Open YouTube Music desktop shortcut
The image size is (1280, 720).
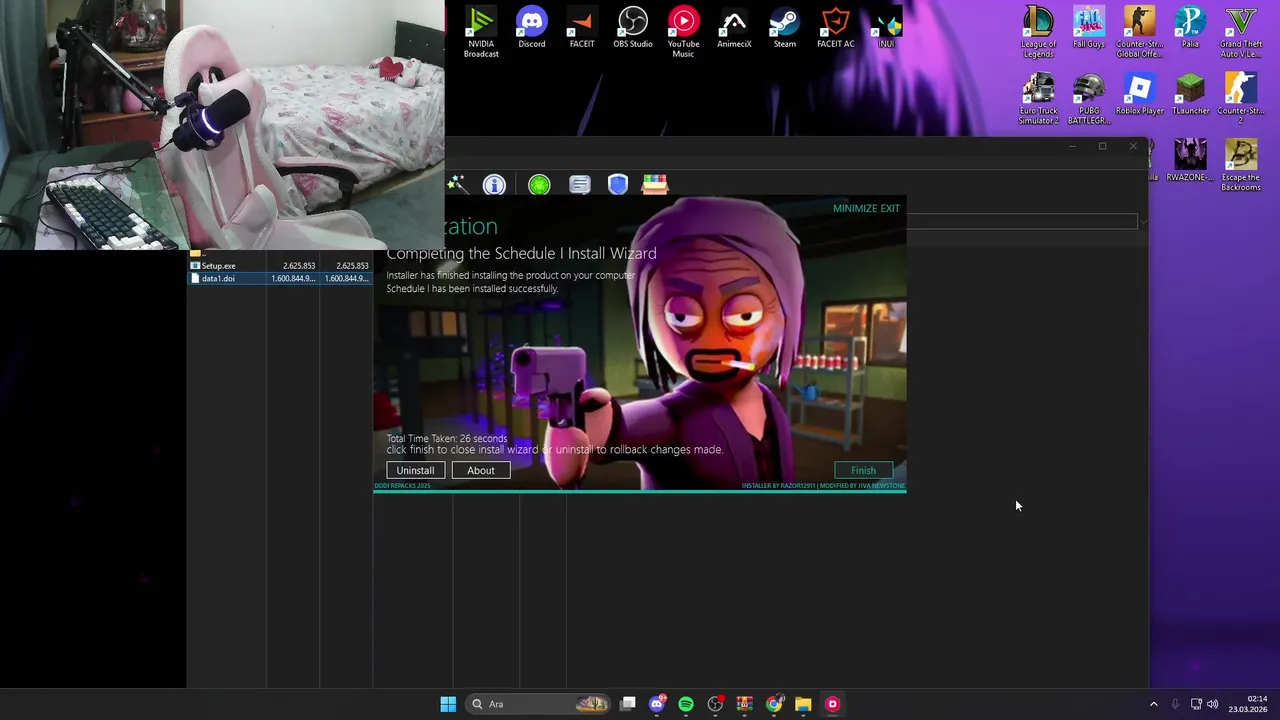pyautogui.click(x=683, y=32)
